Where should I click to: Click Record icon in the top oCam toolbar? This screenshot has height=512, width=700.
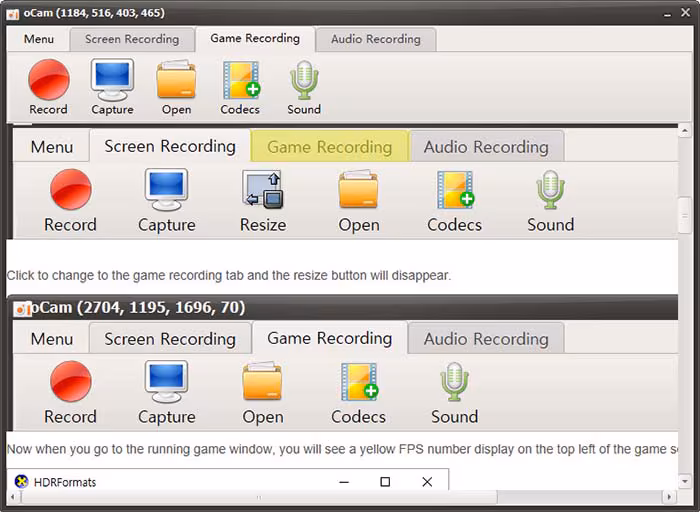[x=49, y=80]
